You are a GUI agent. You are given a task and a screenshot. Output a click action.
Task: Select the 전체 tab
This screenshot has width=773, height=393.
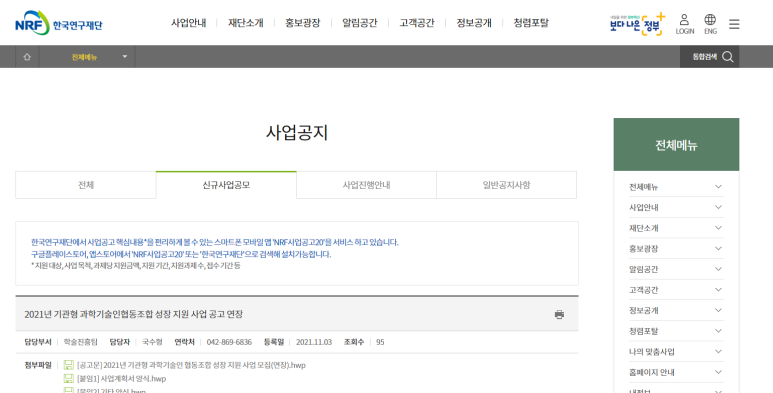coord(86,185)
